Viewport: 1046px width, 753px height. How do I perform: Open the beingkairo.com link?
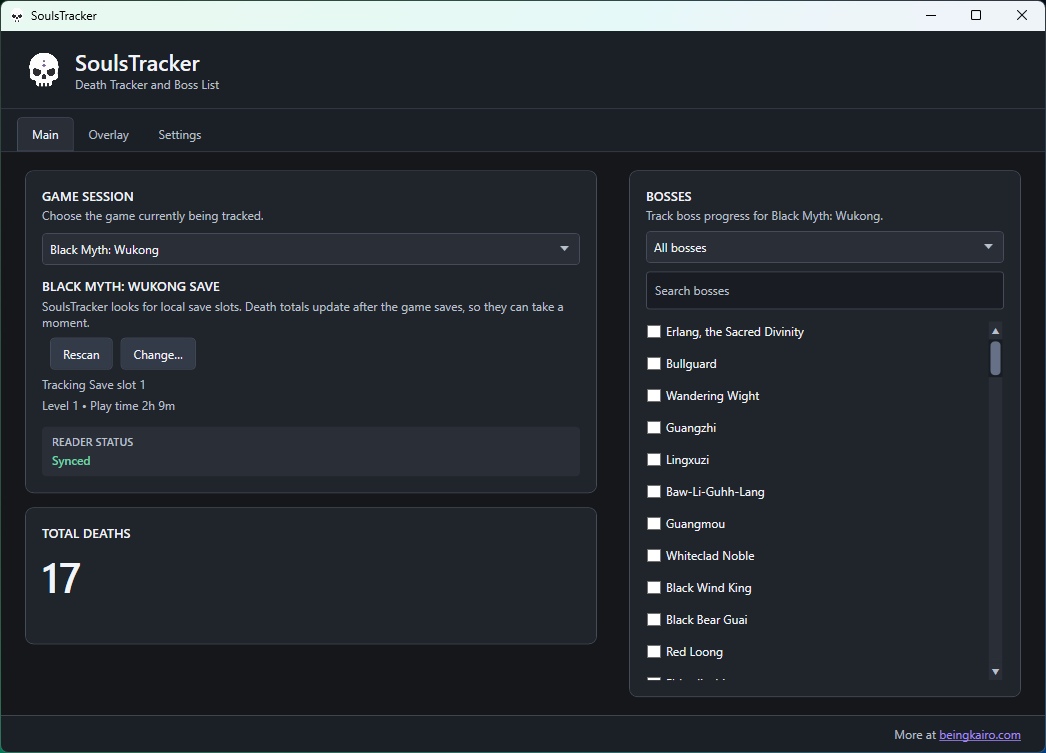[979, 734]
